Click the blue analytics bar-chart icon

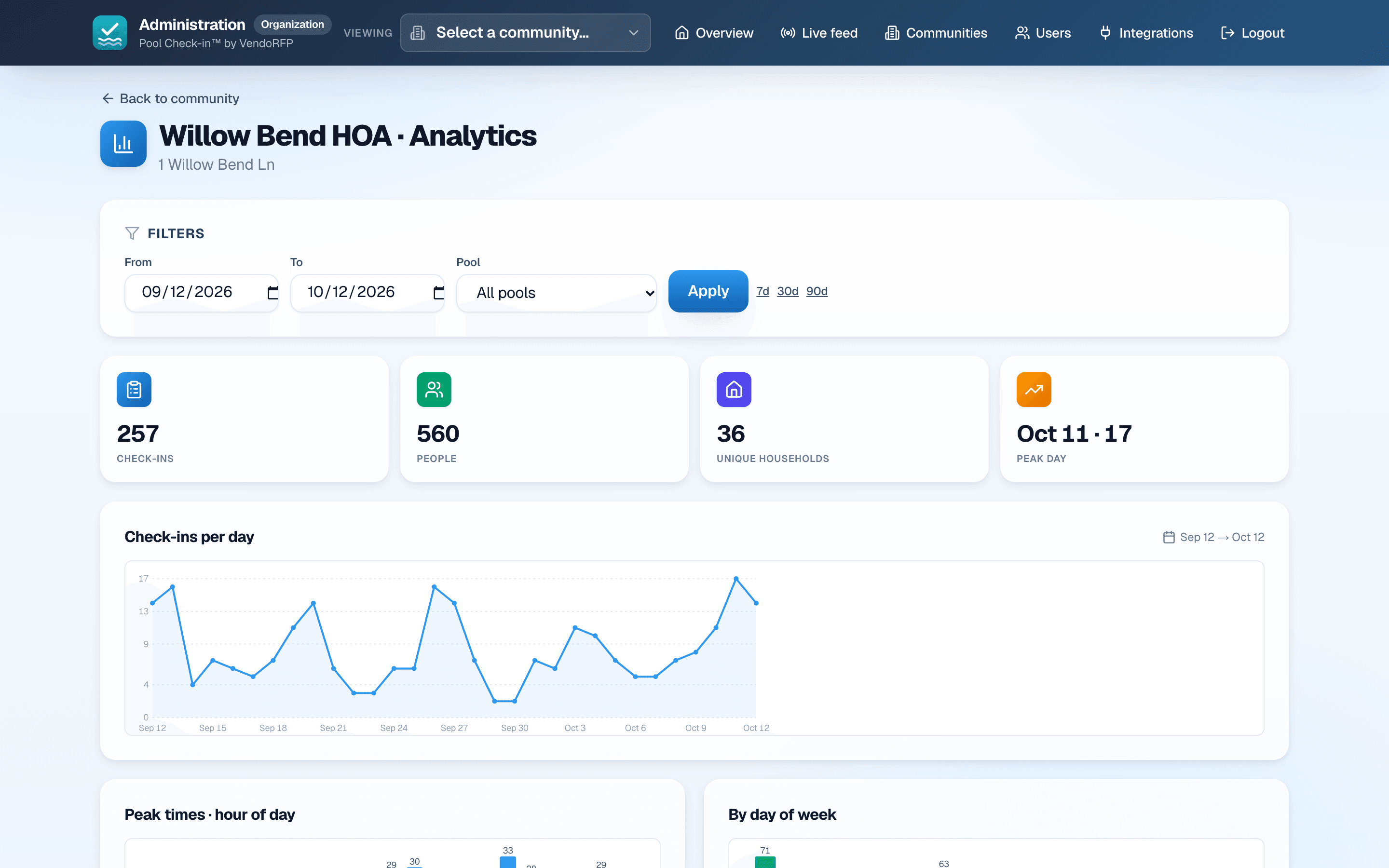tap(123, 144)
